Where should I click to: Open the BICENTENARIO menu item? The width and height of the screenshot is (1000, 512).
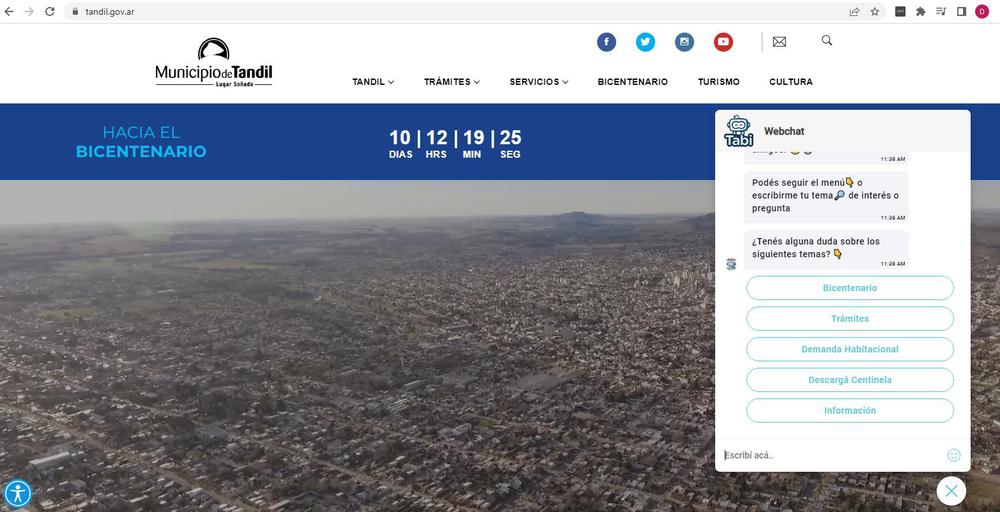pos(633,82)
